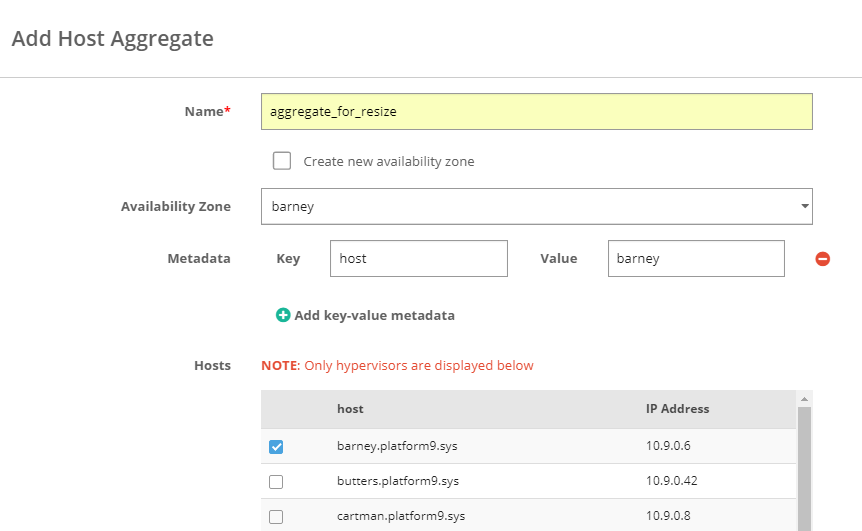Click the green plus metadata icon
The width and height of the screenshot is (862, 531).
[283, 315]
